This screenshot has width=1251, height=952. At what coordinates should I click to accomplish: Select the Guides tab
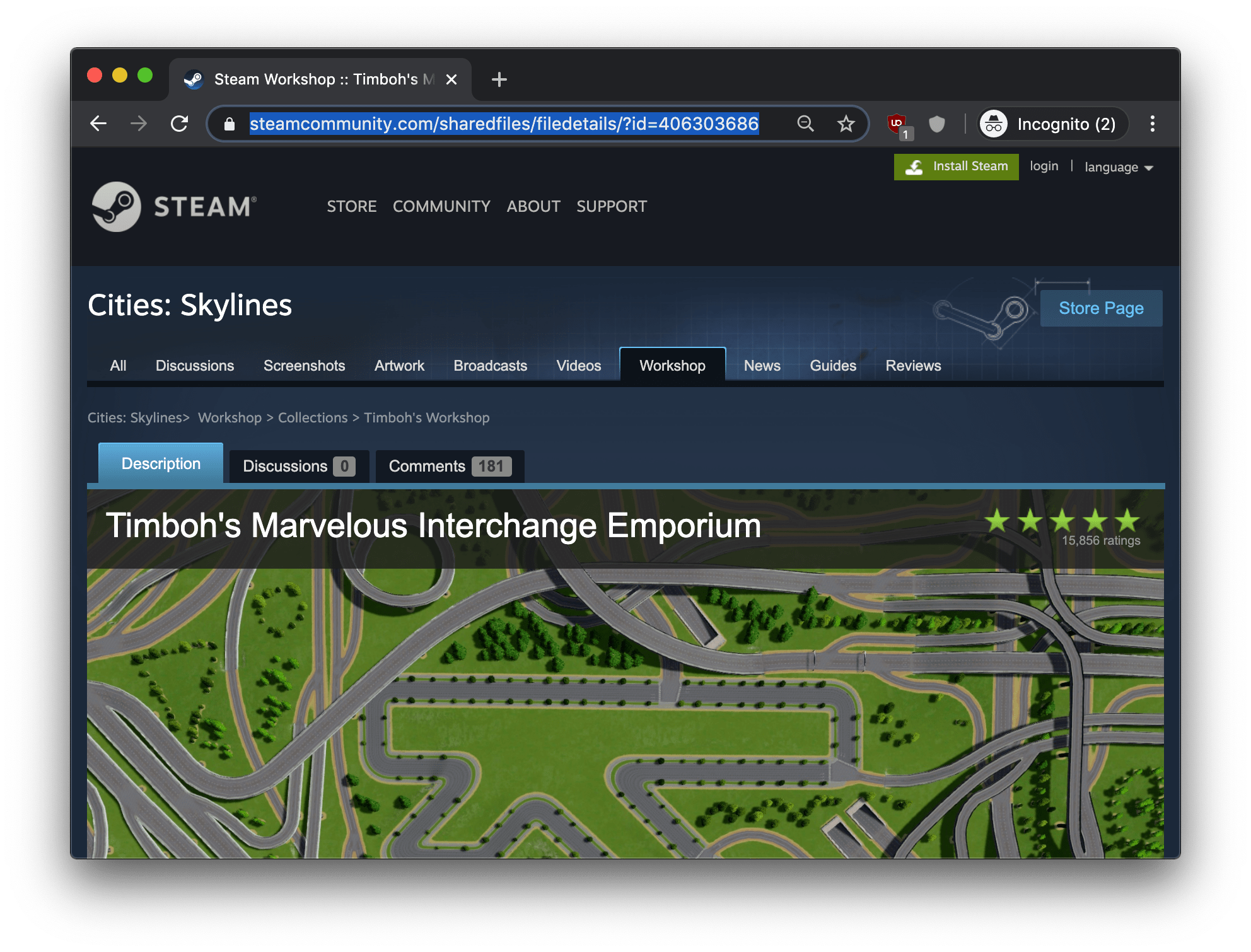click(833, 366)
